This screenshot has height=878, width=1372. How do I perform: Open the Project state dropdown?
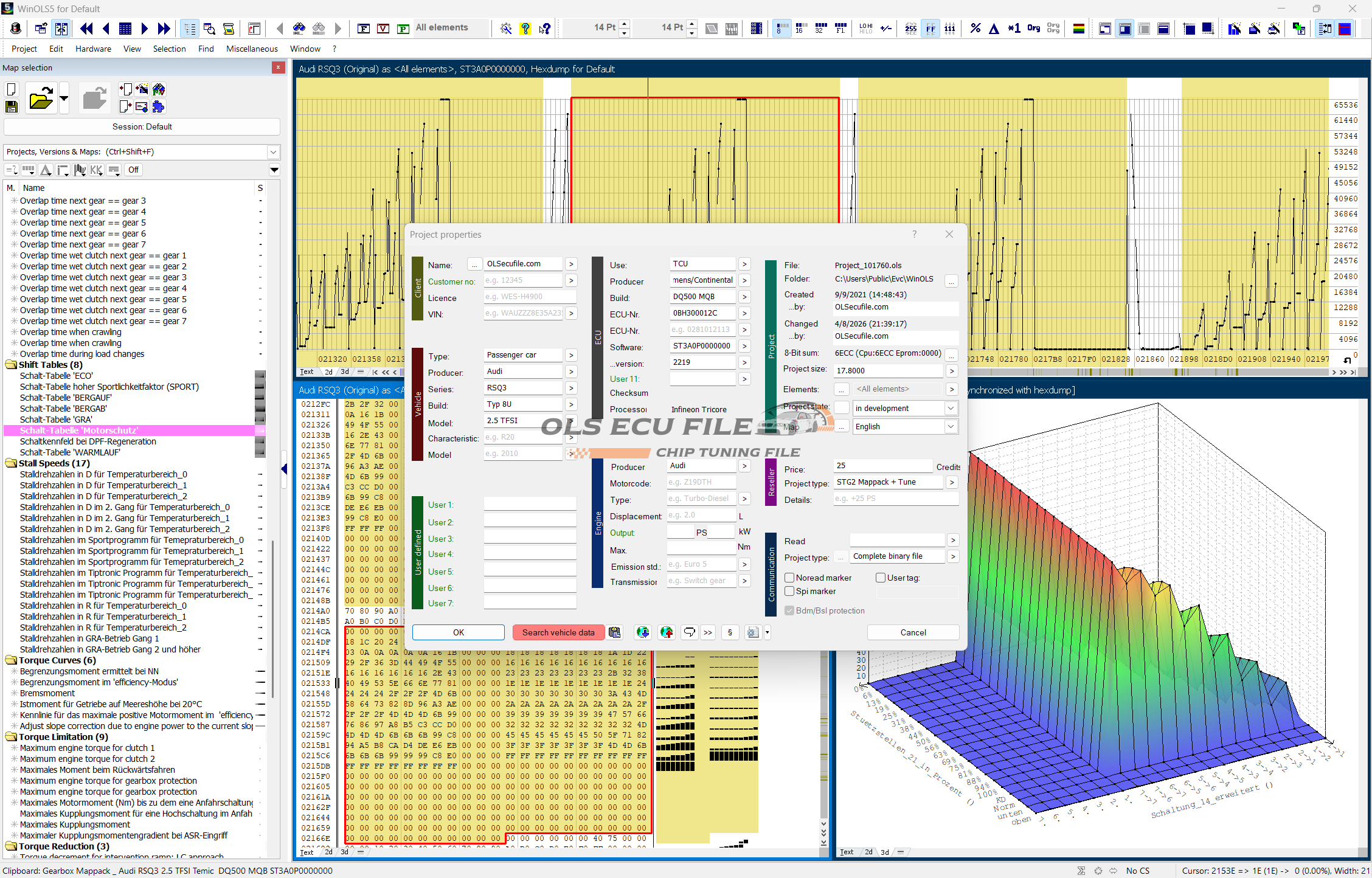tap(950, 409)
